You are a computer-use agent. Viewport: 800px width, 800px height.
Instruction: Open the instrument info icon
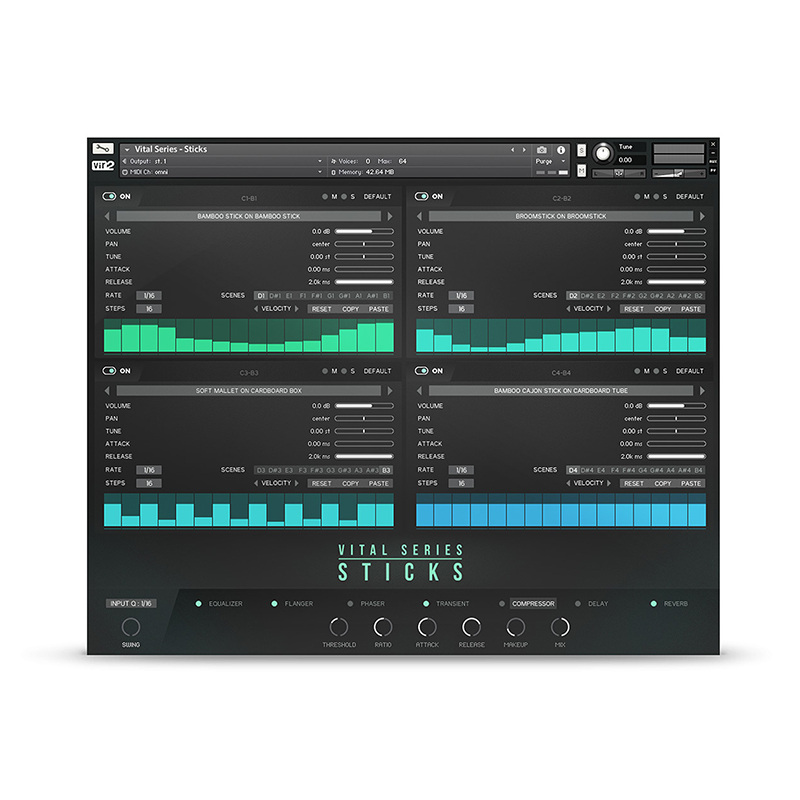point(561,149)
